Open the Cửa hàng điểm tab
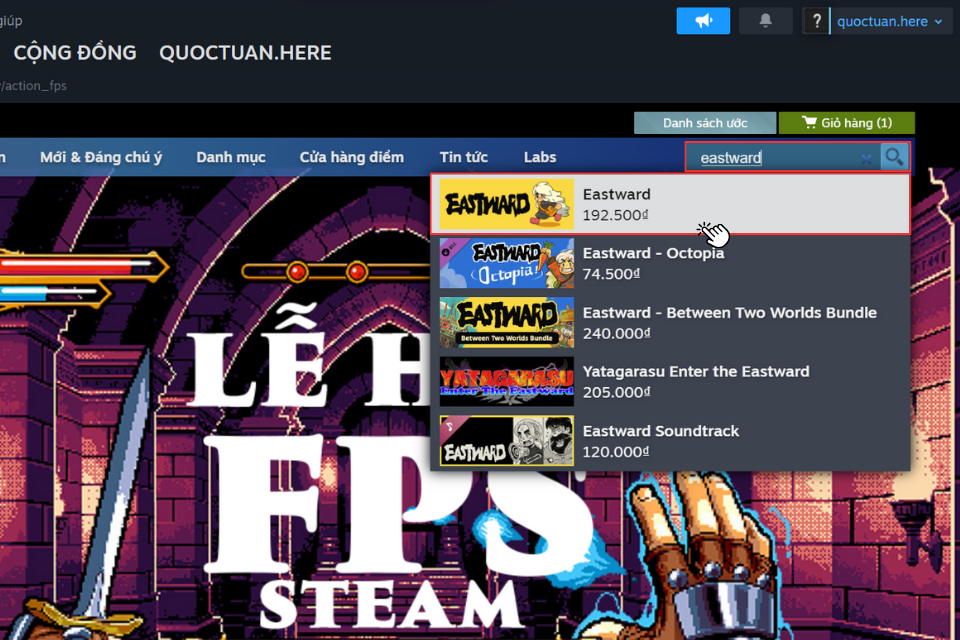This screenshot has width=960, height=640. tap(351, 157)
